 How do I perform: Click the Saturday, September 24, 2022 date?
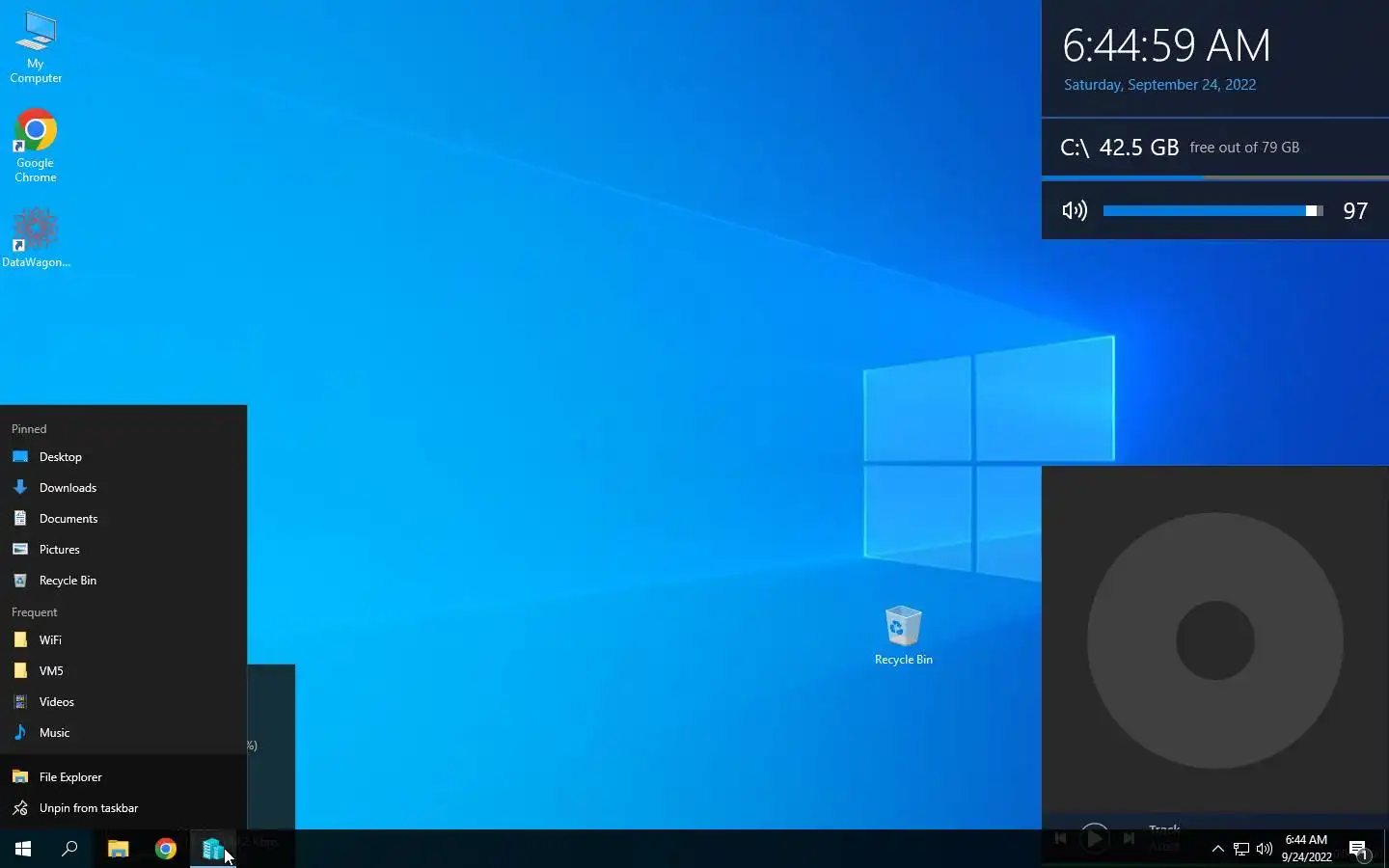(1159, 85)
